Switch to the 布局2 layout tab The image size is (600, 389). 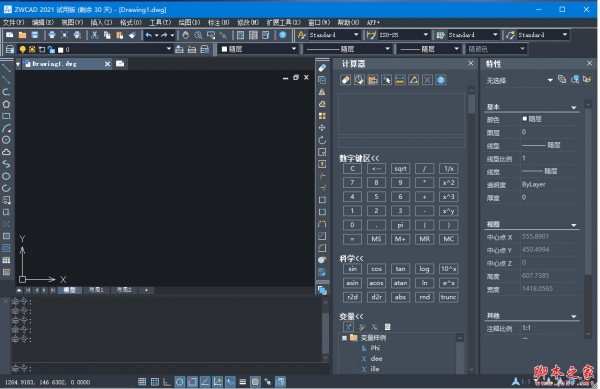pyautogui.click(x=124, y=290)
